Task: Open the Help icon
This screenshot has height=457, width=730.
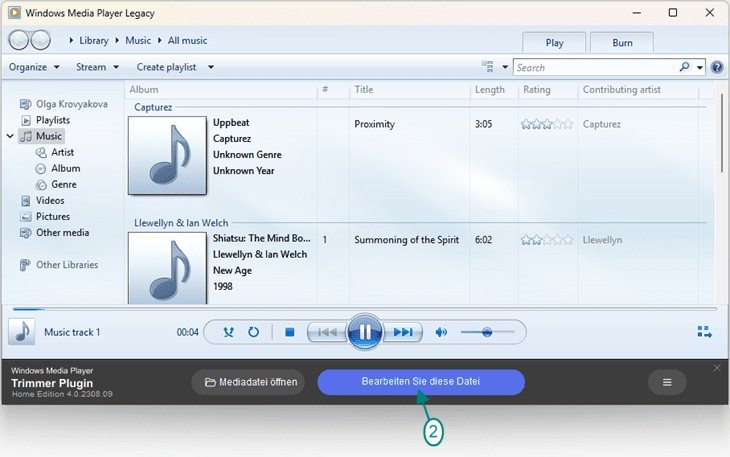Action: tap(717, 67)
